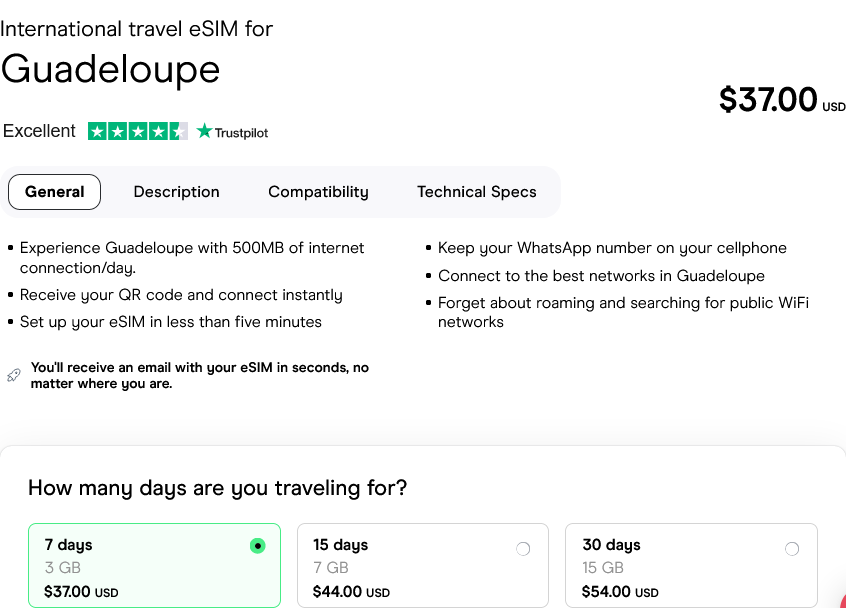Select the General tab

click(55, 192)
